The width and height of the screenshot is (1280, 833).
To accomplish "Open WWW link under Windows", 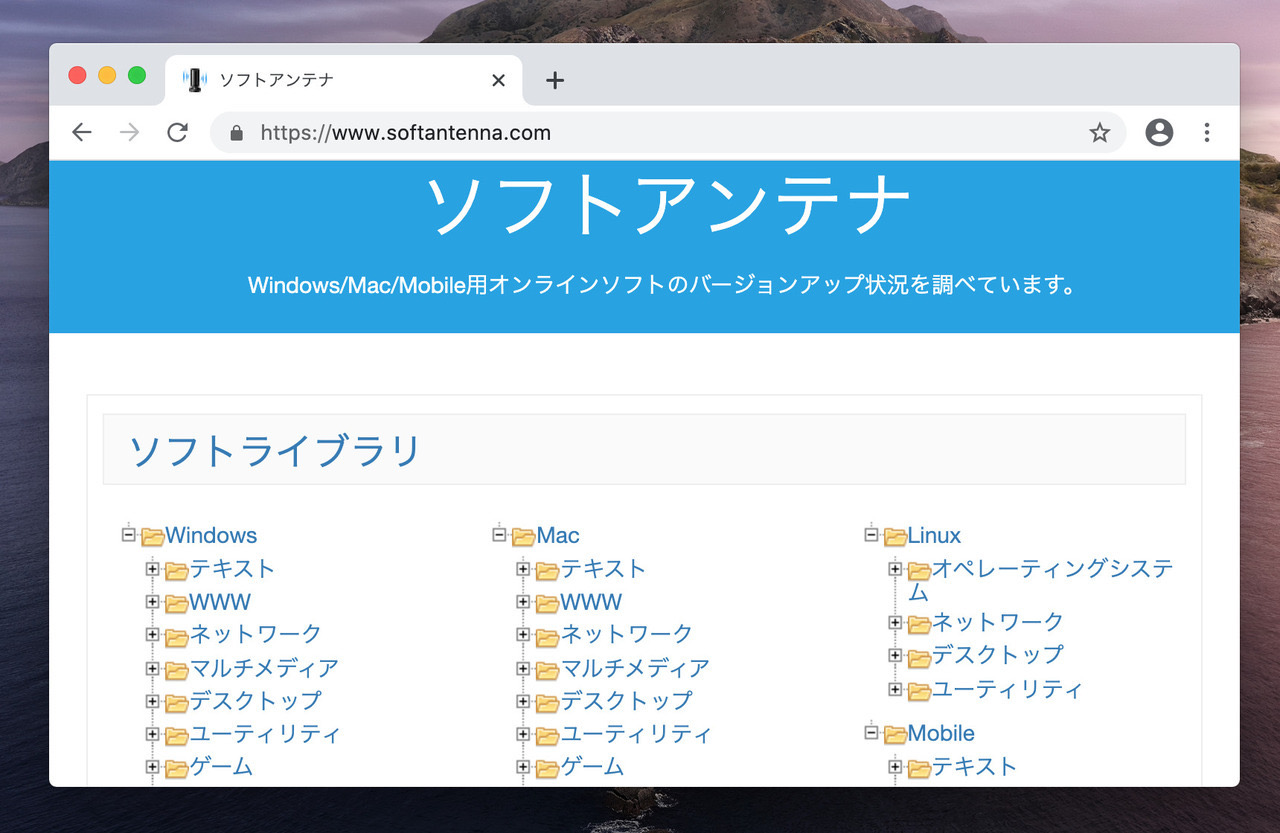I will [220, 602].
